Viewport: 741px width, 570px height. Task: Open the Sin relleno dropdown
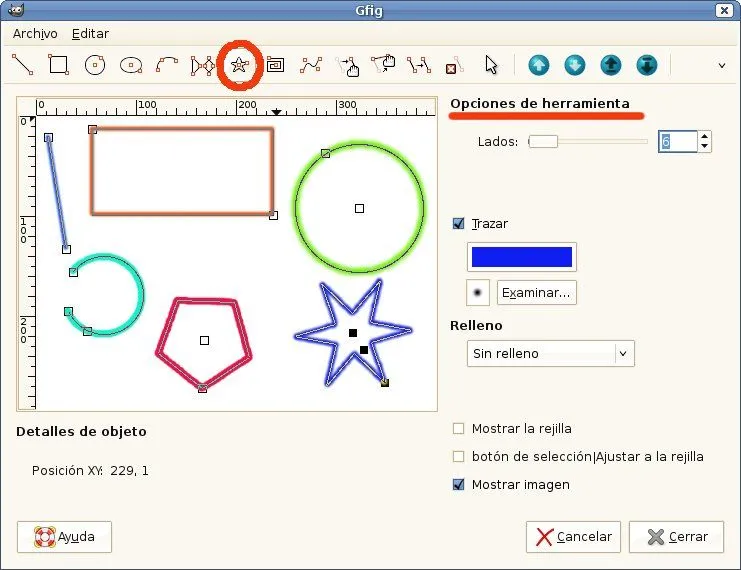(551, 354)
